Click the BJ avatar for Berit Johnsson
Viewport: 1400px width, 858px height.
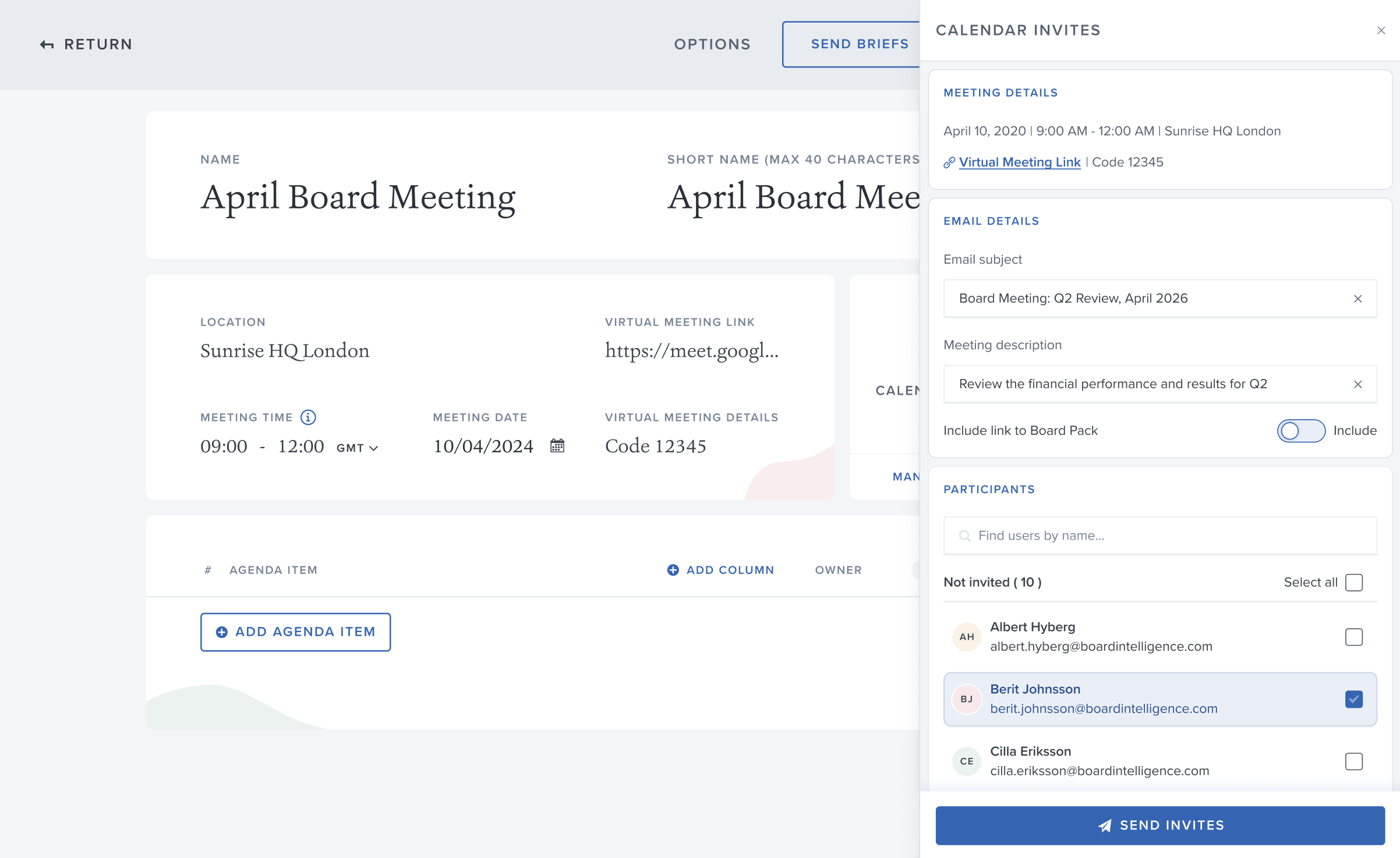[x=967, y=699]
